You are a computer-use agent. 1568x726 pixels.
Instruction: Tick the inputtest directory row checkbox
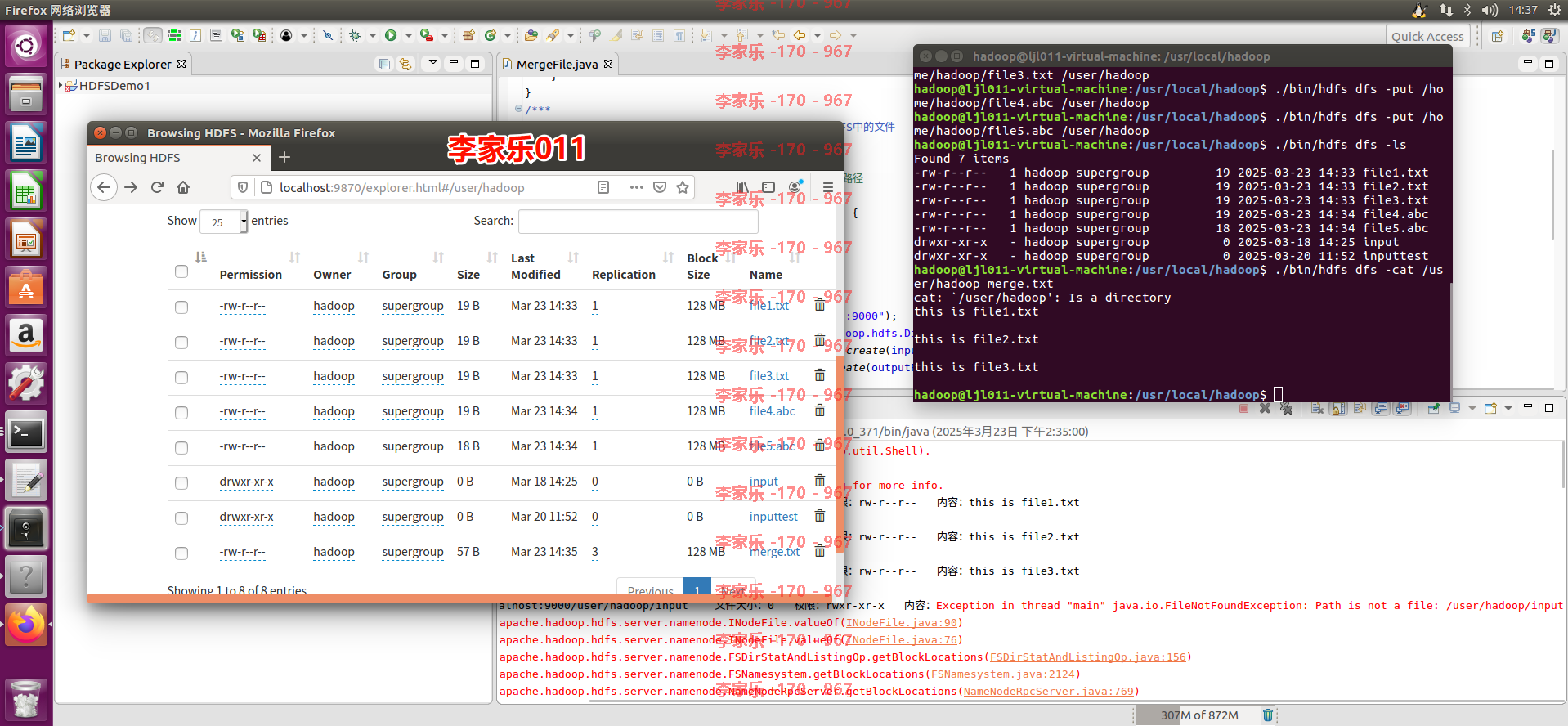(181, 518)
